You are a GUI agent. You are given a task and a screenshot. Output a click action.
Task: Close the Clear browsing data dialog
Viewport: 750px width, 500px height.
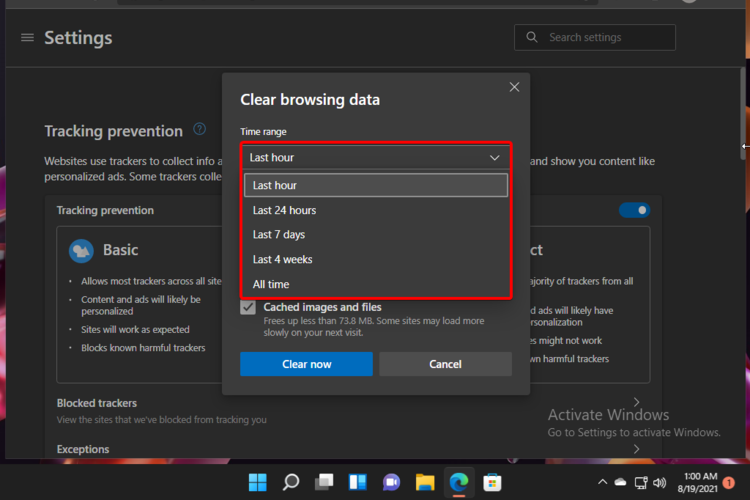point(514,87)
